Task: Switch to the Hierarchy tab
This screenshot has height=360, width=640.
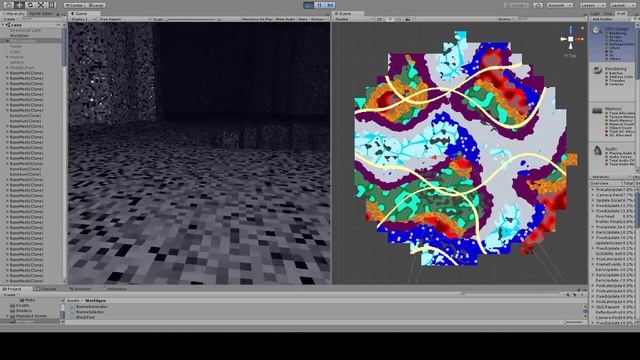Action: [14, 13]
